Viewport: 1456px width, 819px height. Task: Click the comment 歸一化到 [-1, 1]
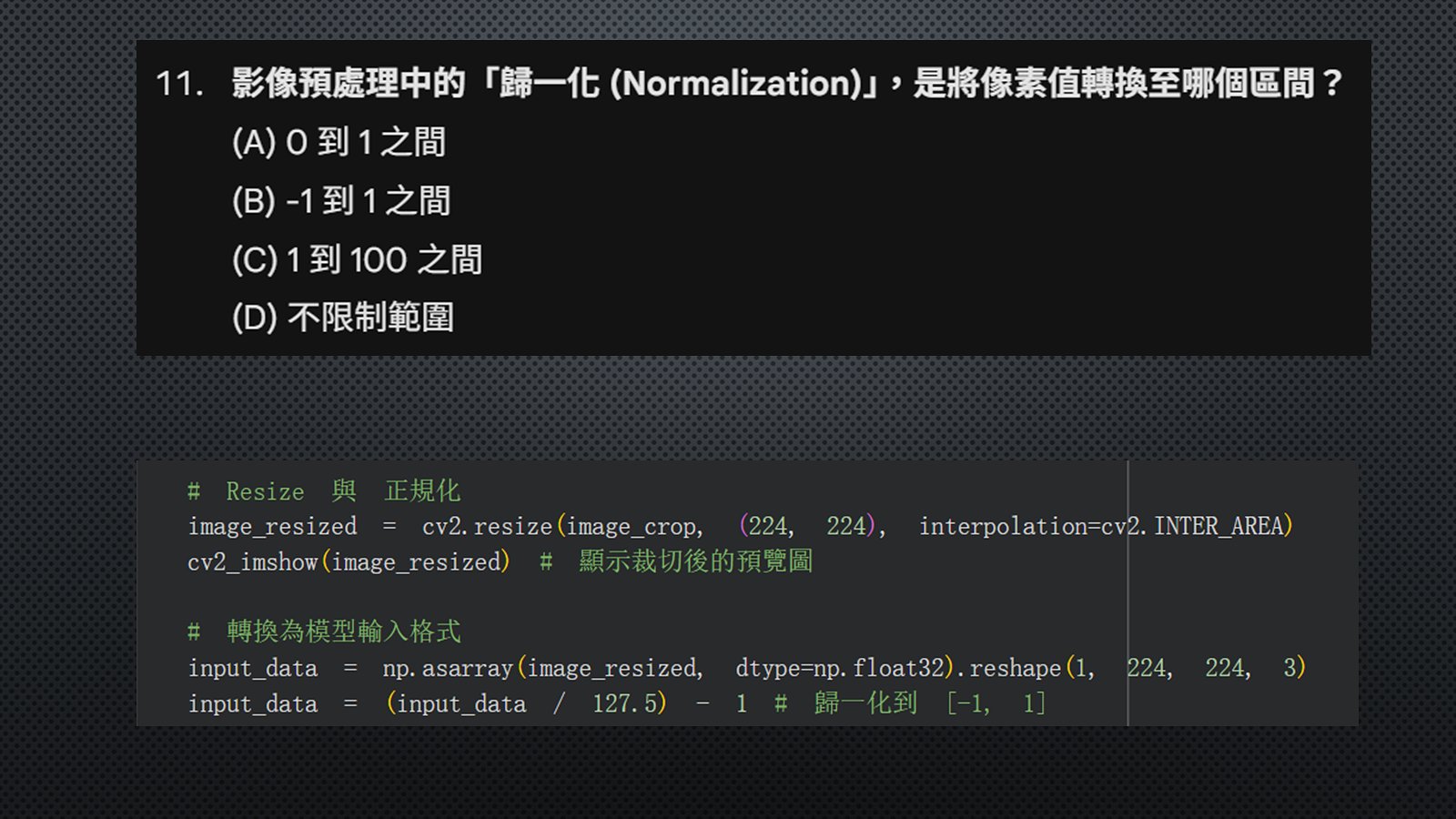coord(928,703)
